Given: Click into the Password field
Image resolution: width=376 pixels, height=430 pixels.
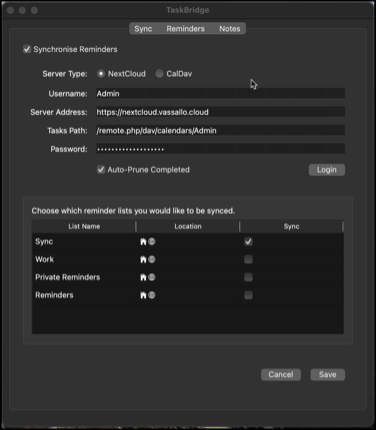Looking at the screenshot, I should click(220, 149).
